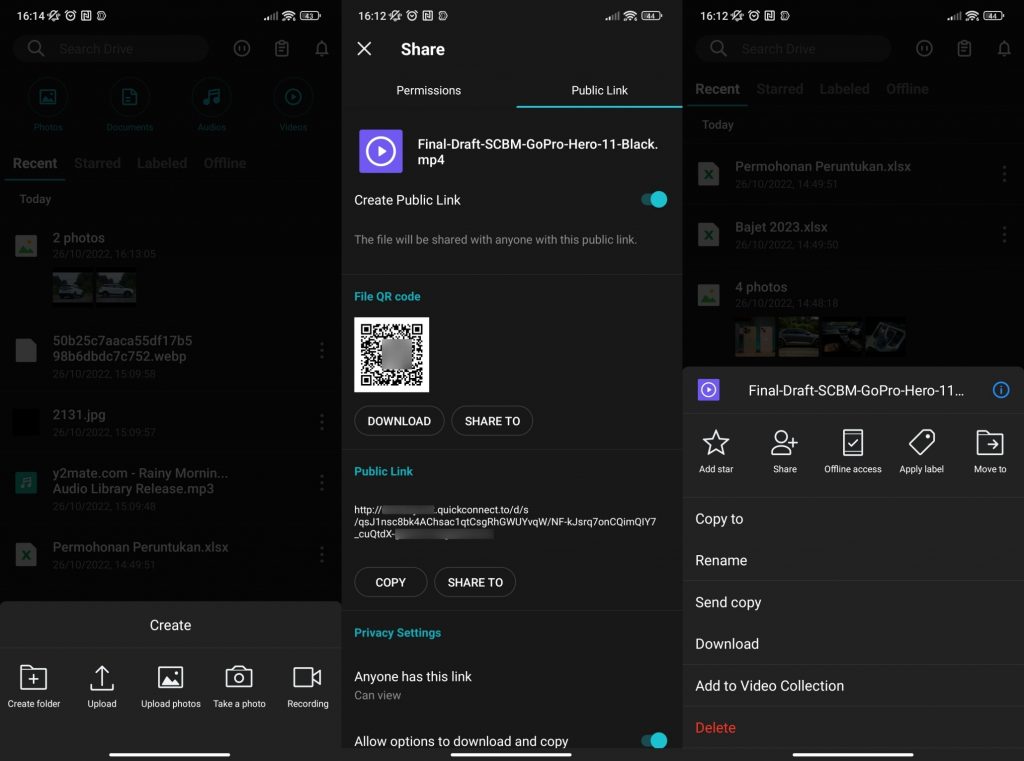Tap notification bell in left screen
The width and height of the screenshot is (1024, 761).
[x=321, y=49]
